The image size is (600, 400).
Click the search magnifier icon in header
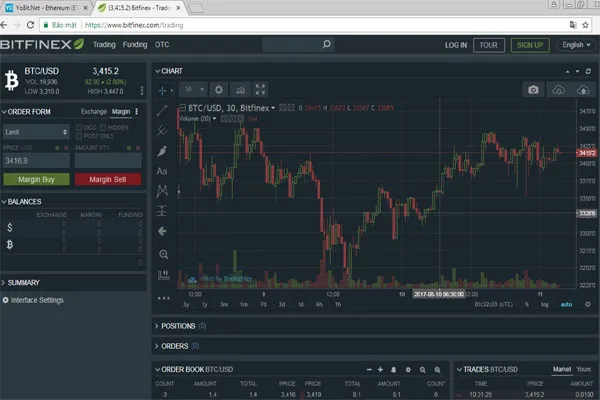326,44
